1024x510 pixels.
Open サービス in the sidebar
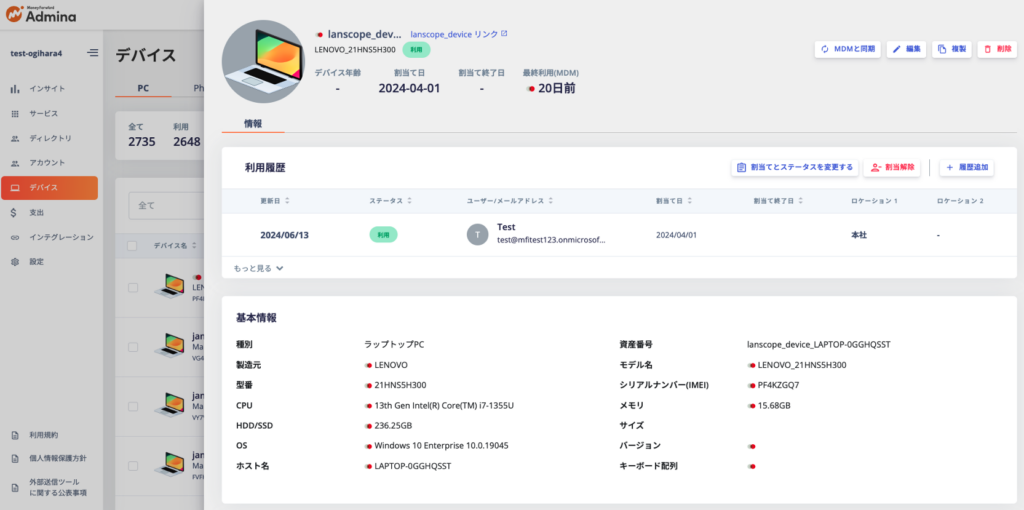[x=50, y=114]
